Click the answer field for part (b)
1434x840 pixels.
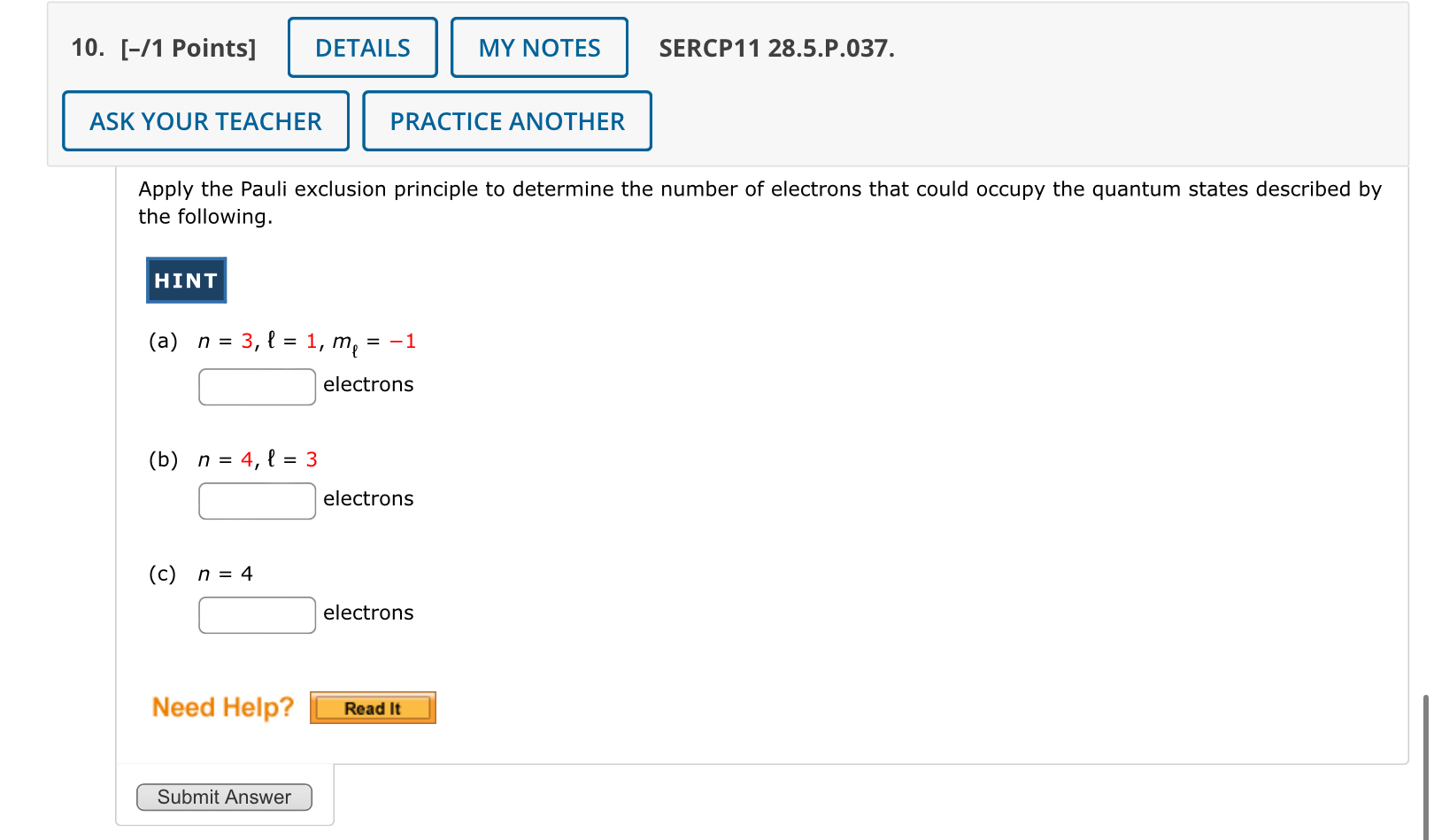pos(257,501)
